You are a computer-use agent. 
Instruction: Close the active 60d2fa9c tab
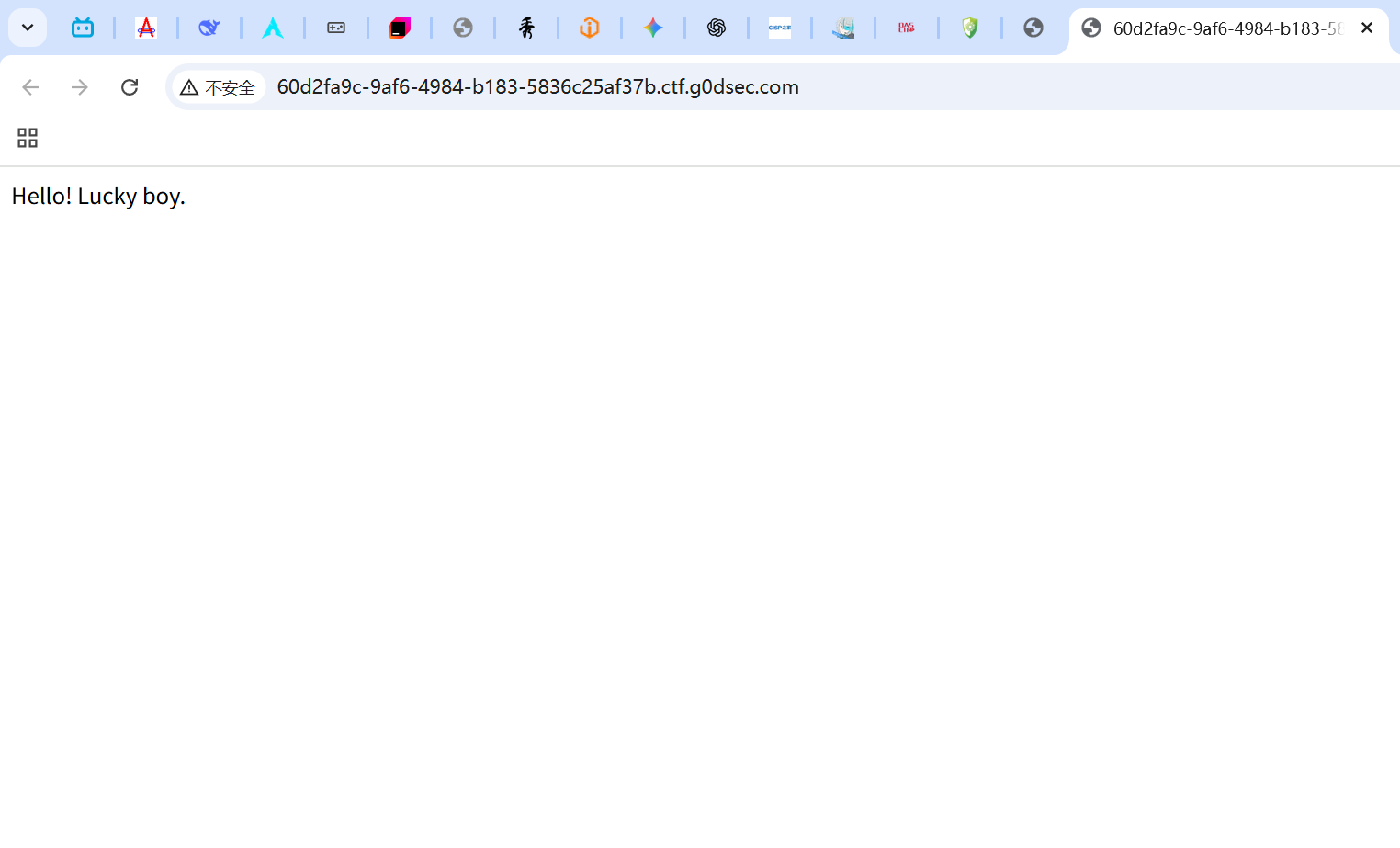pyautogui.click(x=1367, y=28)
